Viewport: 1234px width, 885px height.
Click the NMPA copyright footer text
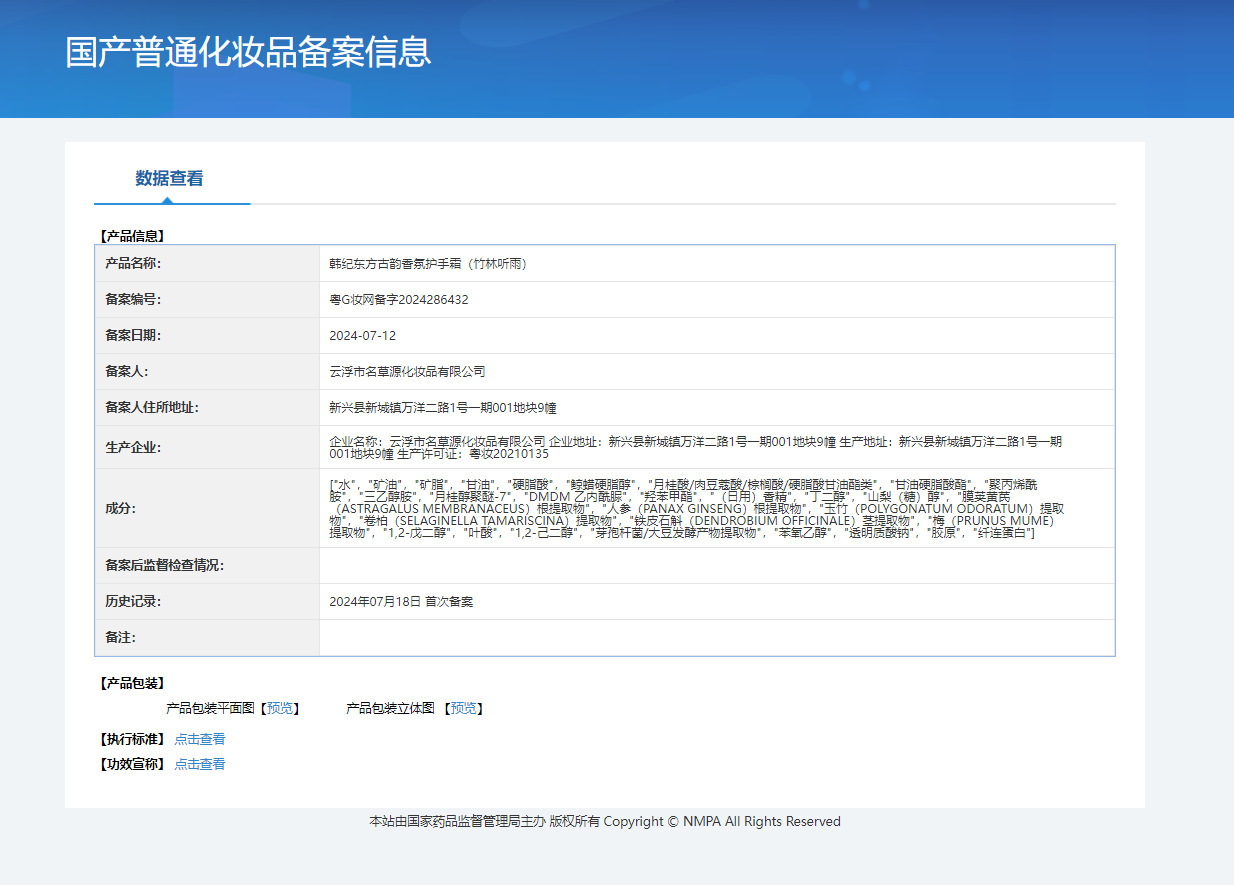point(605,821)
